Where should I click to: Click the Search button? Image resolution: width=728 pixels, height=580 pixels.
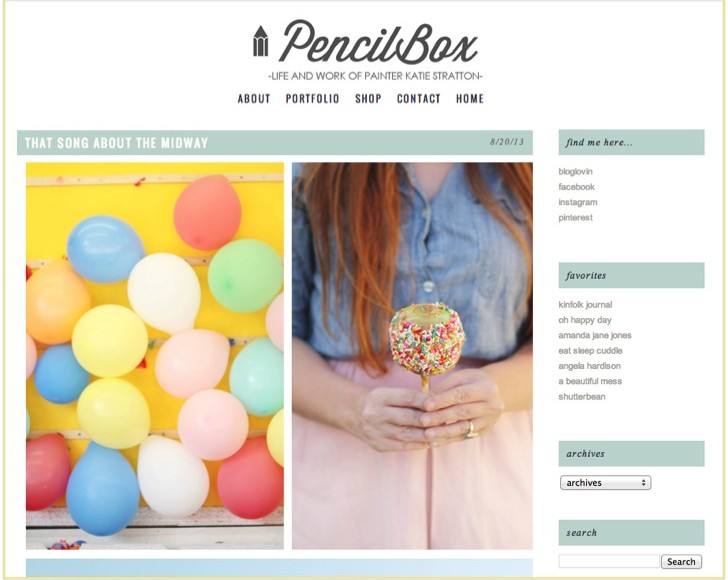(x=681, y=561)
